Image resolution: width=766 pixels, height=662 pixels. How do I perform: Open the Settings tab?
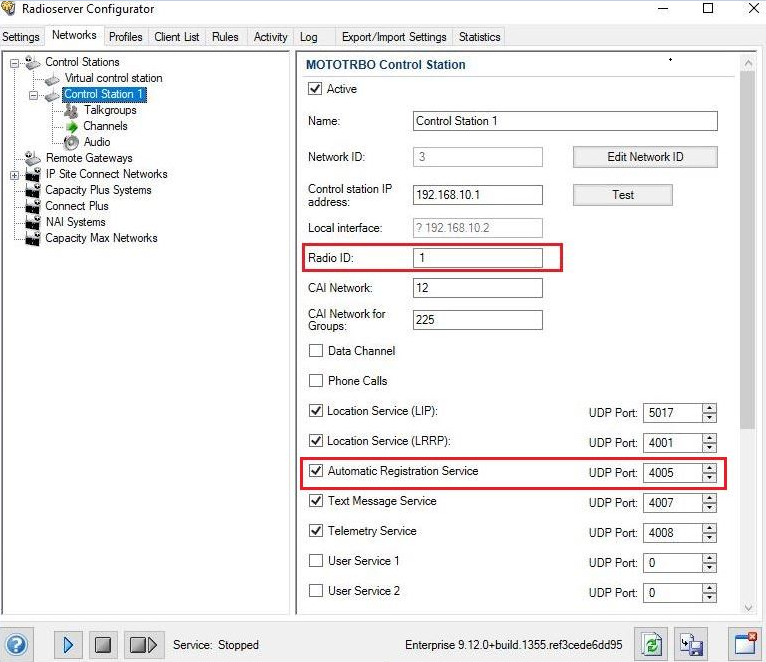[21, 37]
